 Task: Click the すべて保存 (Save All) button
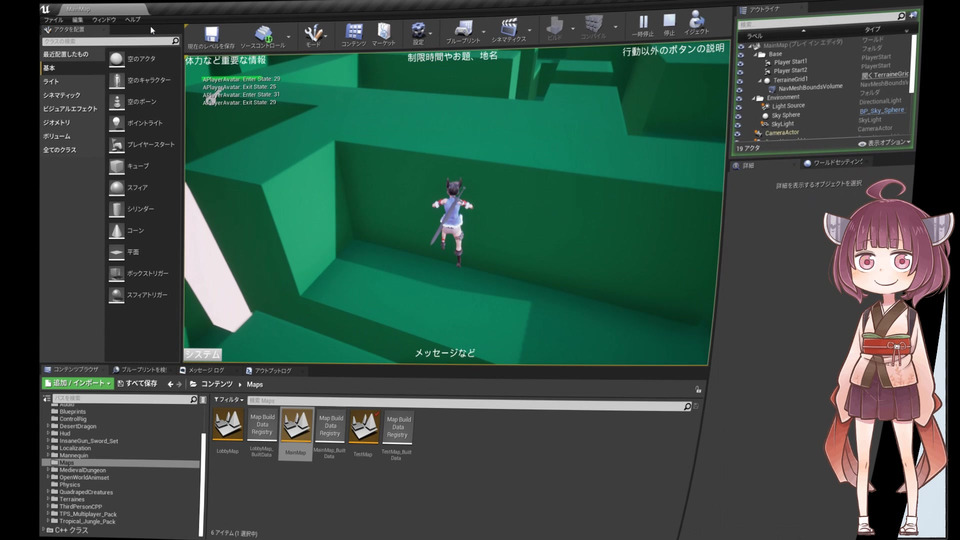pos(137,384)
